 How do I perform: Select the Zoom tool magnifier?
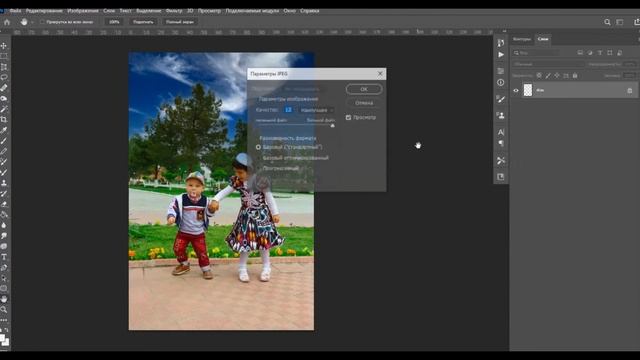4,309
